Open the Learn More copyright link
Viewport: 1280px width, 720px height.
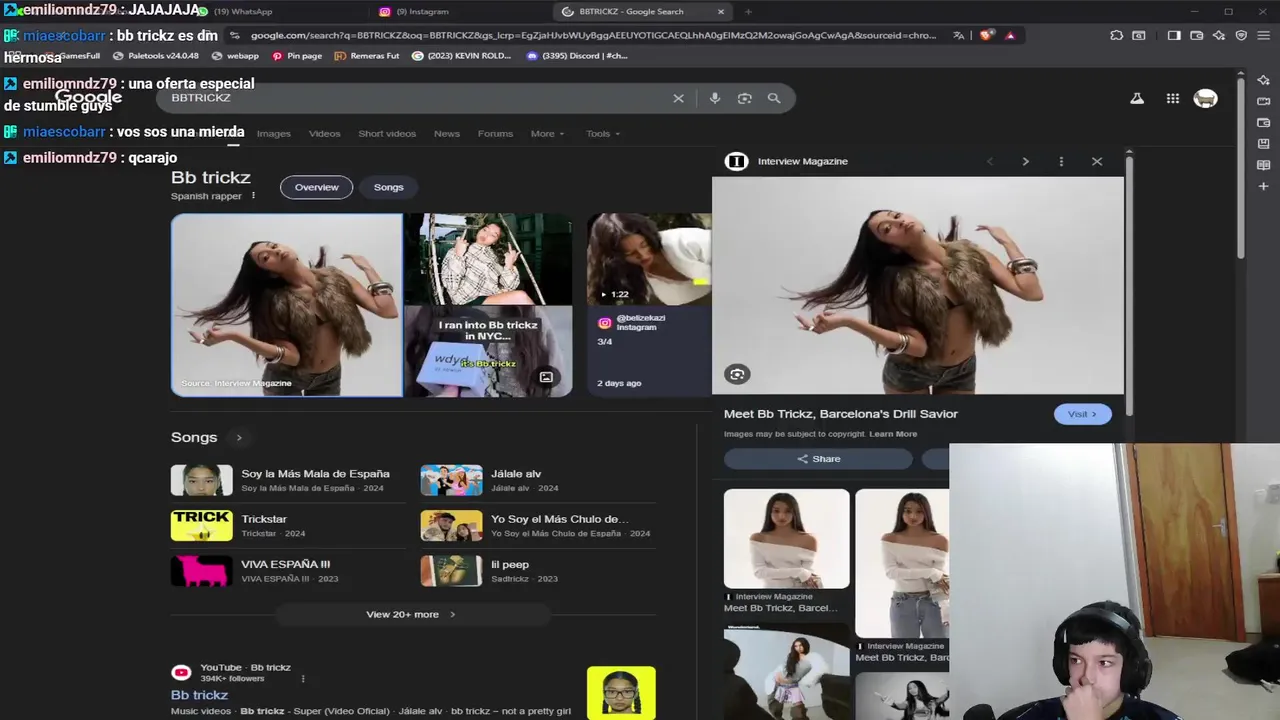[x=893, y=434]
